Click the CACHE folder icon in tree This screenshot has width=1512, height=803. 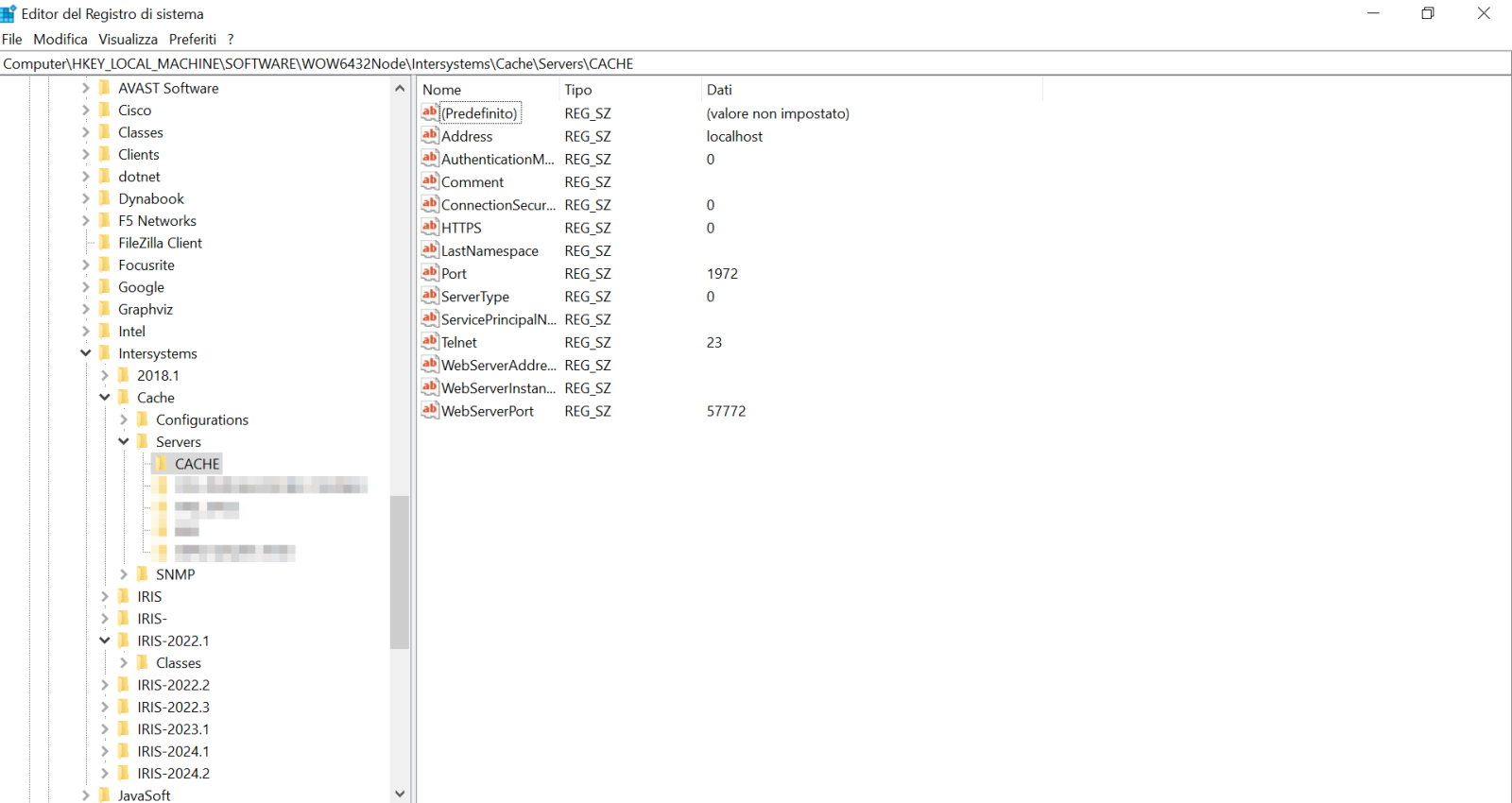[162, 464]
